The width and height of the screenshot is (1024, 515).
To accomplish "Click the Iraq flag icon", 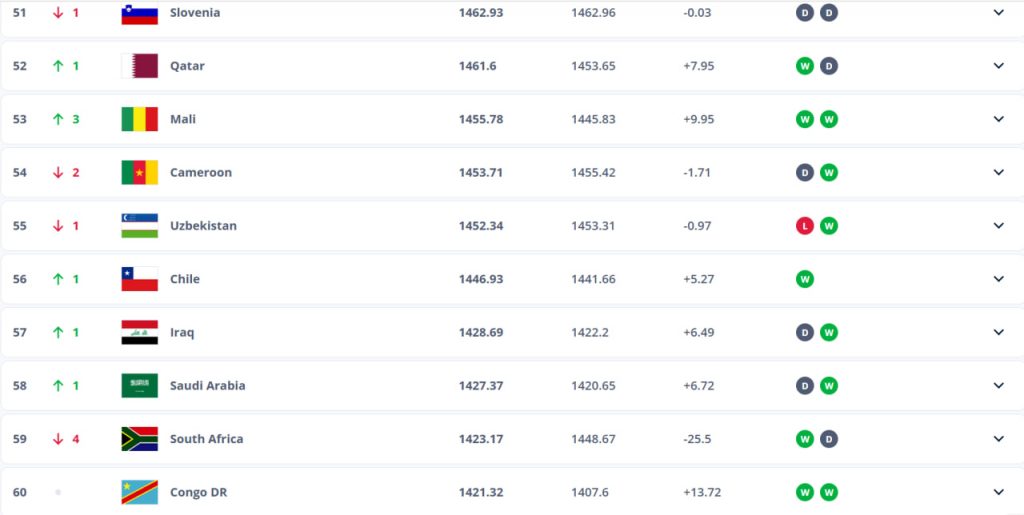I will pyautogui.click(x=139, y=332).
